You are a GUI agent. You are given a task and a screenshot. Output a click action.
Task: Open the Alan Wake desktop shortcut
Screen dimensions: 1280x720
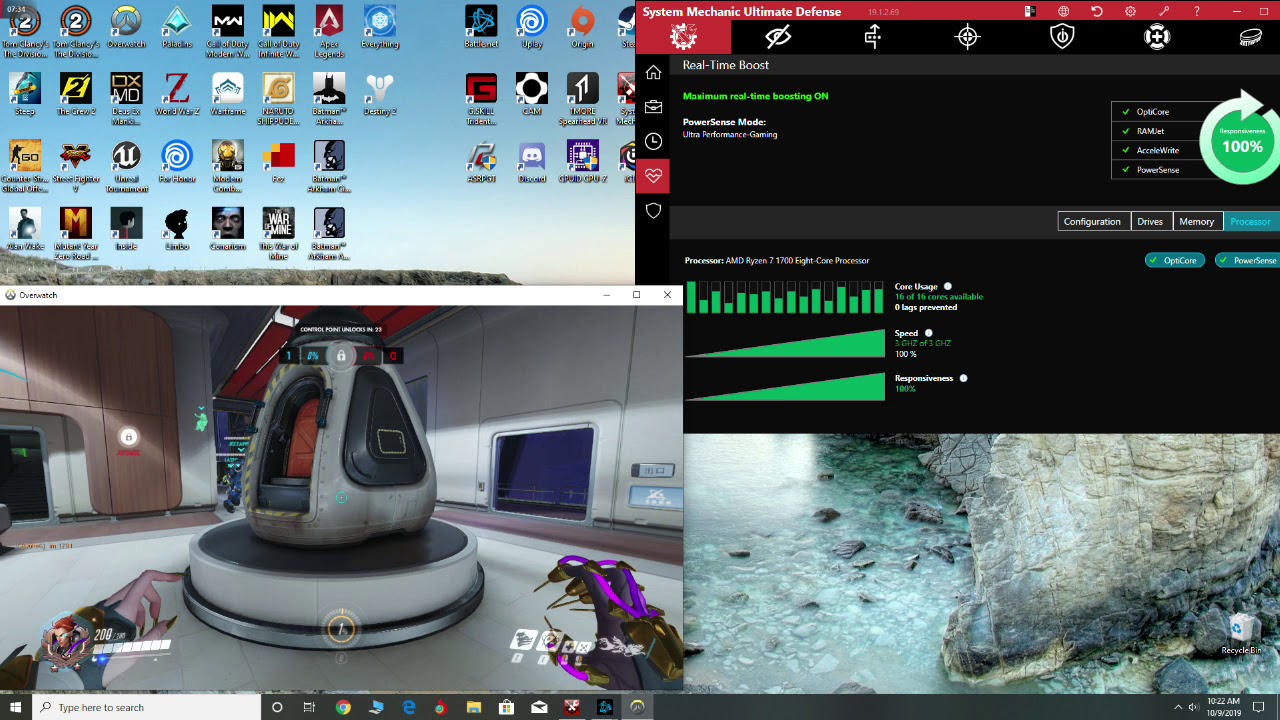click(x=25, y=229)
